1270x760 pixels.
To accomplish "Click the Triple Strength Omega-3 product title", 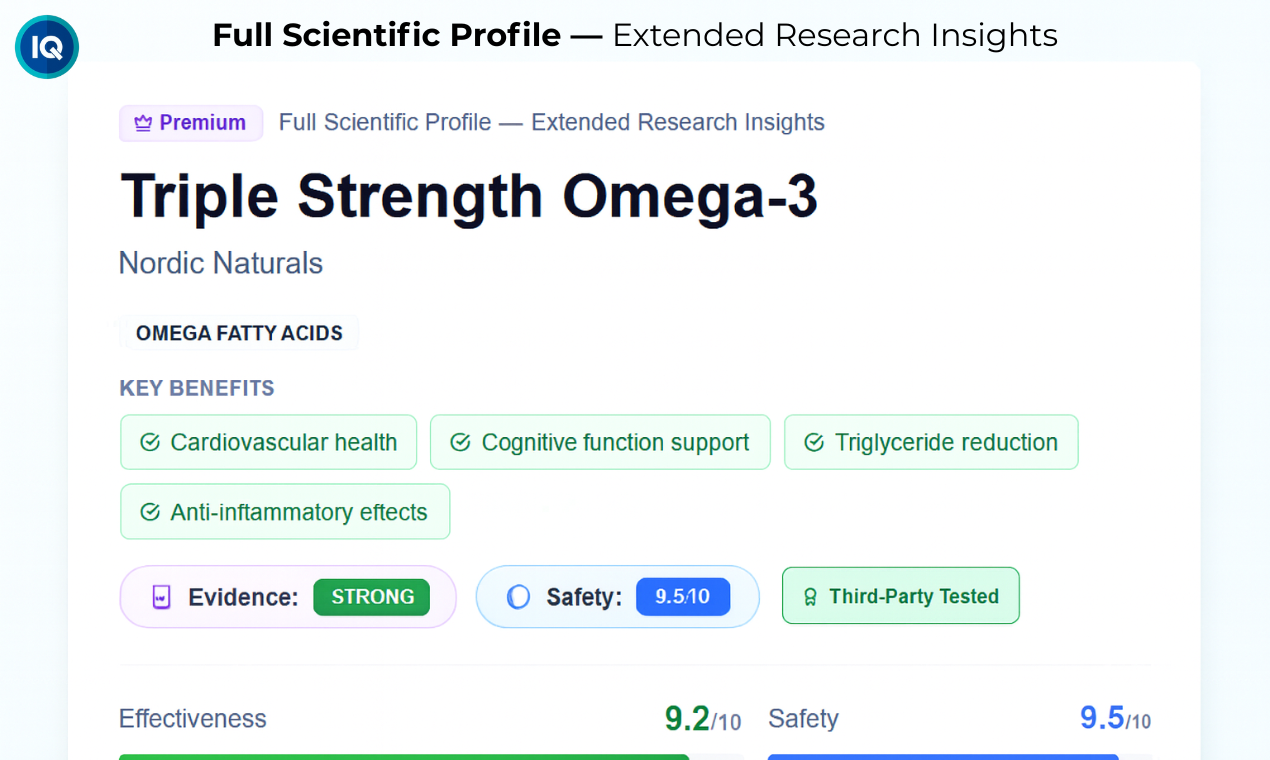I will (x=469, y=195).
